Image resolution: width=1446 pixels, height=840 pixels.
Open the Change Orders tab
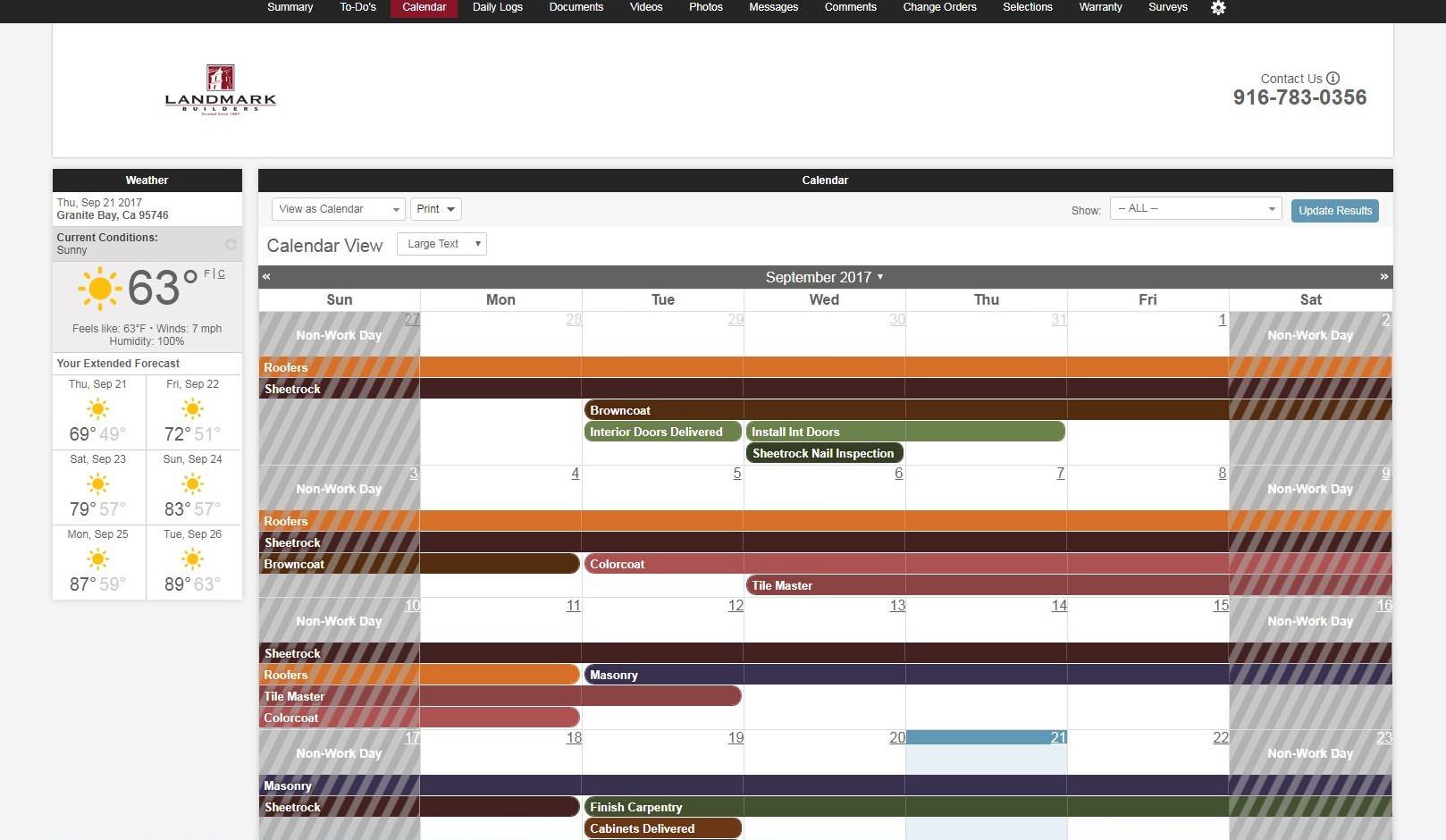click(x=939, y=7)
